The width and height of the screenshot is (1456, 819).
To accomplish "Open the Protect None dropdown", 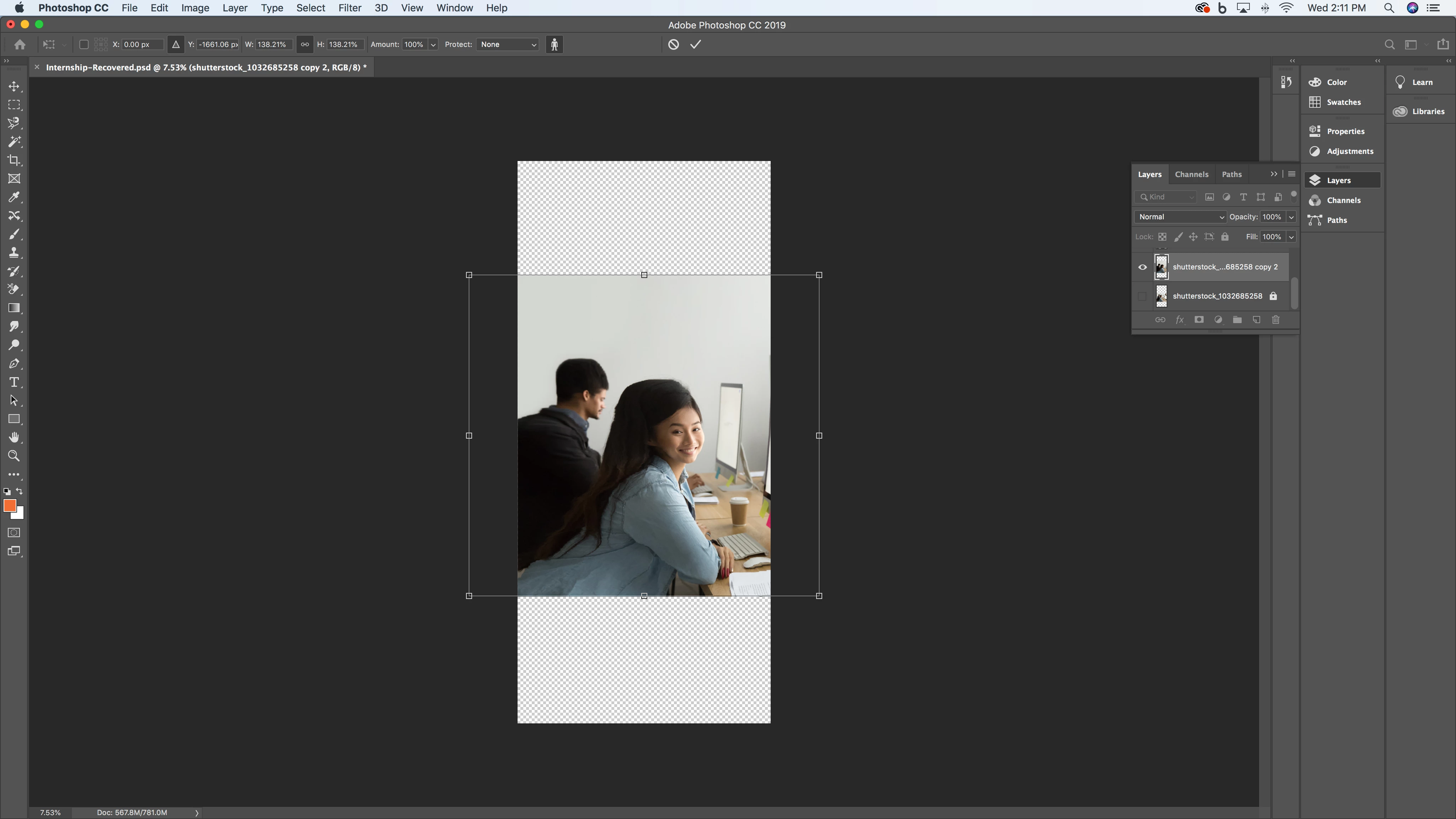I will coord(508,45).
